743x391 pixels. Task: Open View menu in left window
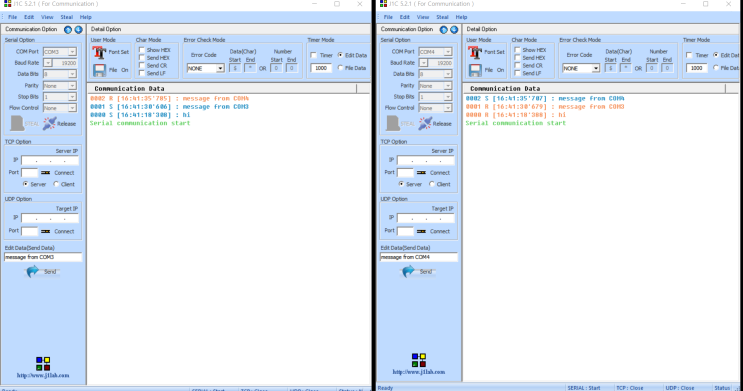coord(47,17)
